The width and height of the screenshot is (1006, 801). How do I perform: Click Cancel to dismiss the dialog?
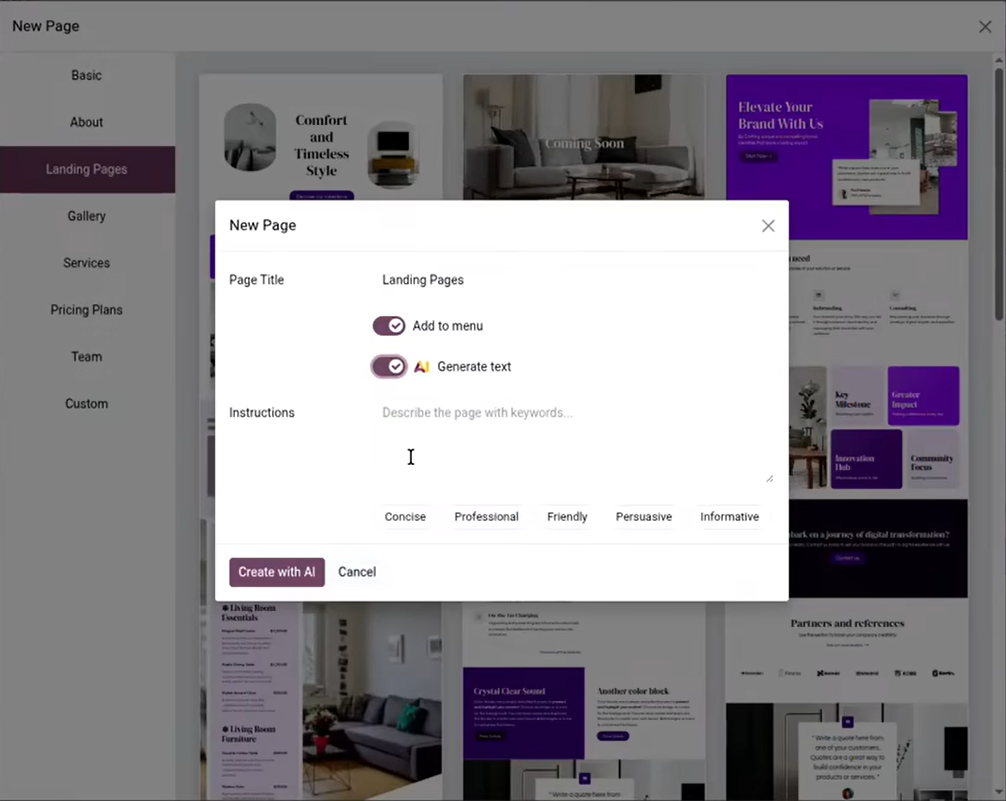pyautogui.click(x=357, y=571)
